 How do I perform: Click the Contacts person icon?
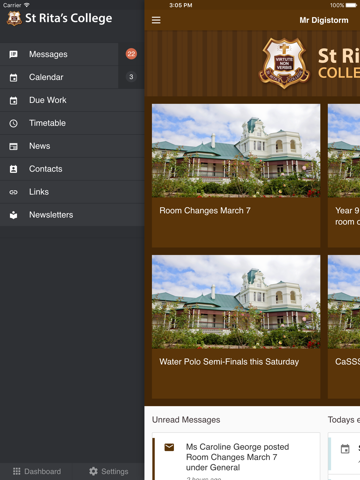13,169
